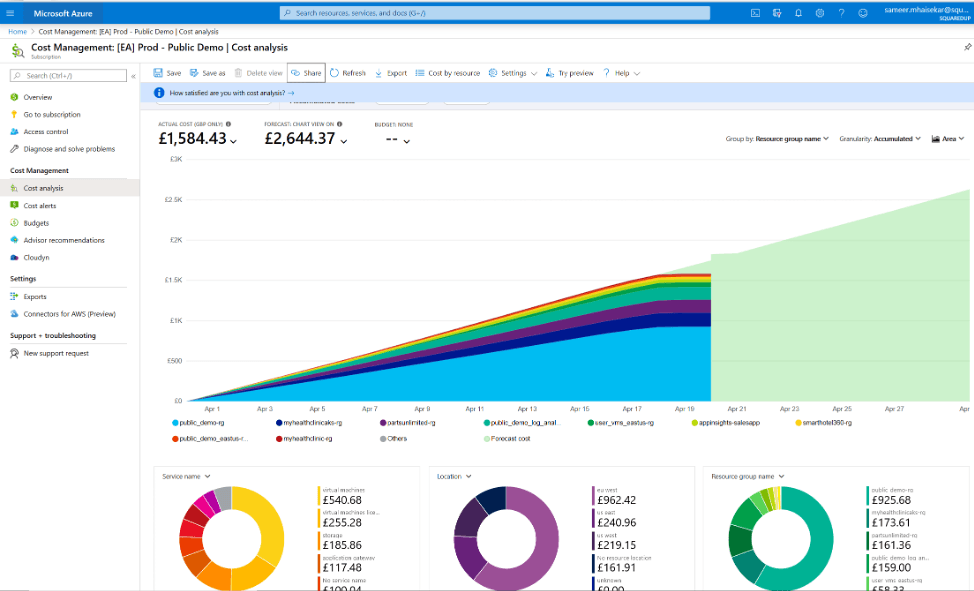
Task: Expand the Settings dropdown in the toolbar
Action: click(x=512, y=73)
